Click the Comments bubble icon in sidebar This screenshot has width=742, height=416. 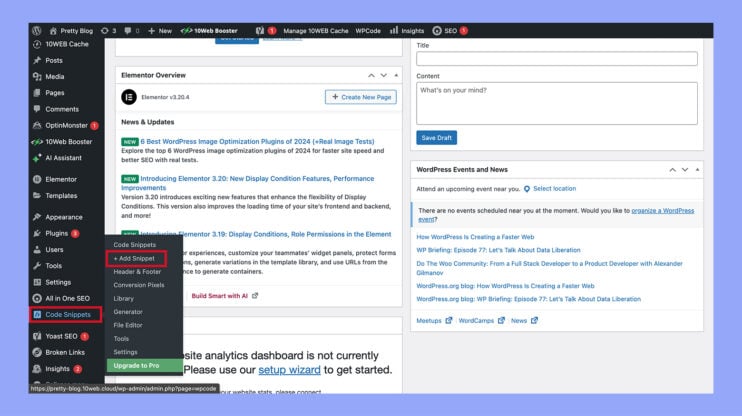pyautogui.click(x=37, y=109)
